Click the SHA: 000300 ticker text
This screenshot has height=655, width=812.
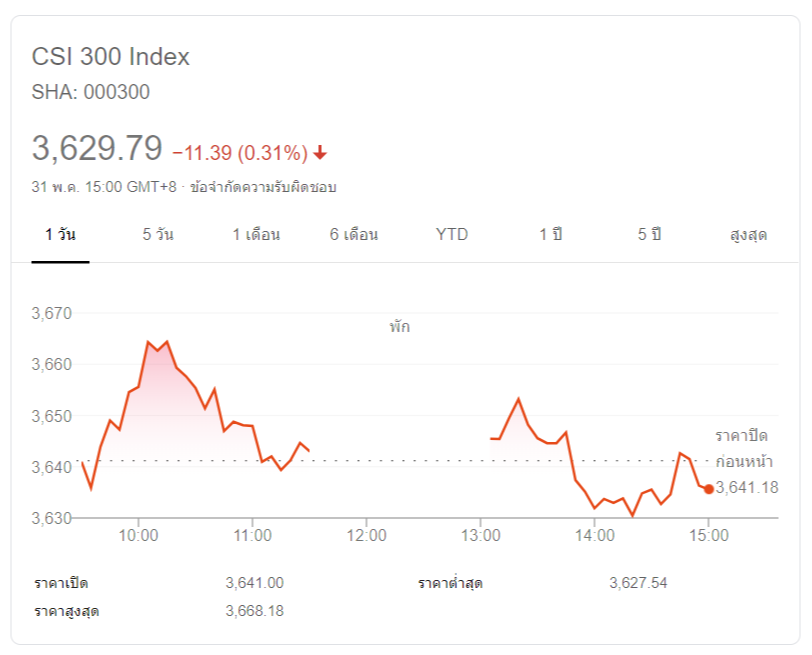coord(91,92)
